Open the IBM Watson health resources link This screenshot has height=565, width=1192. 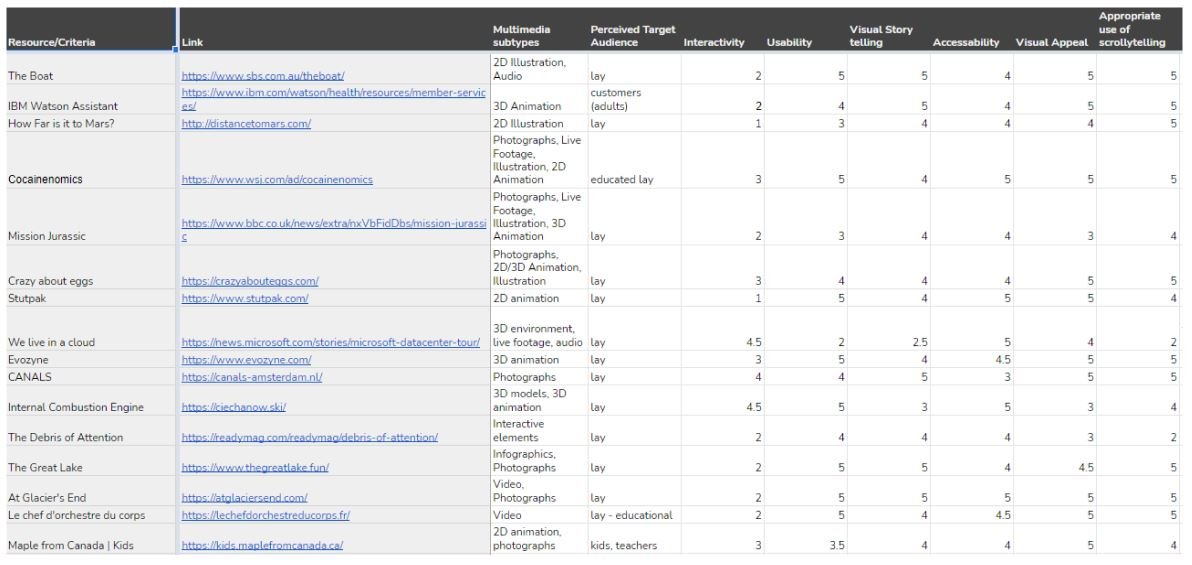[x=333, y=99]
